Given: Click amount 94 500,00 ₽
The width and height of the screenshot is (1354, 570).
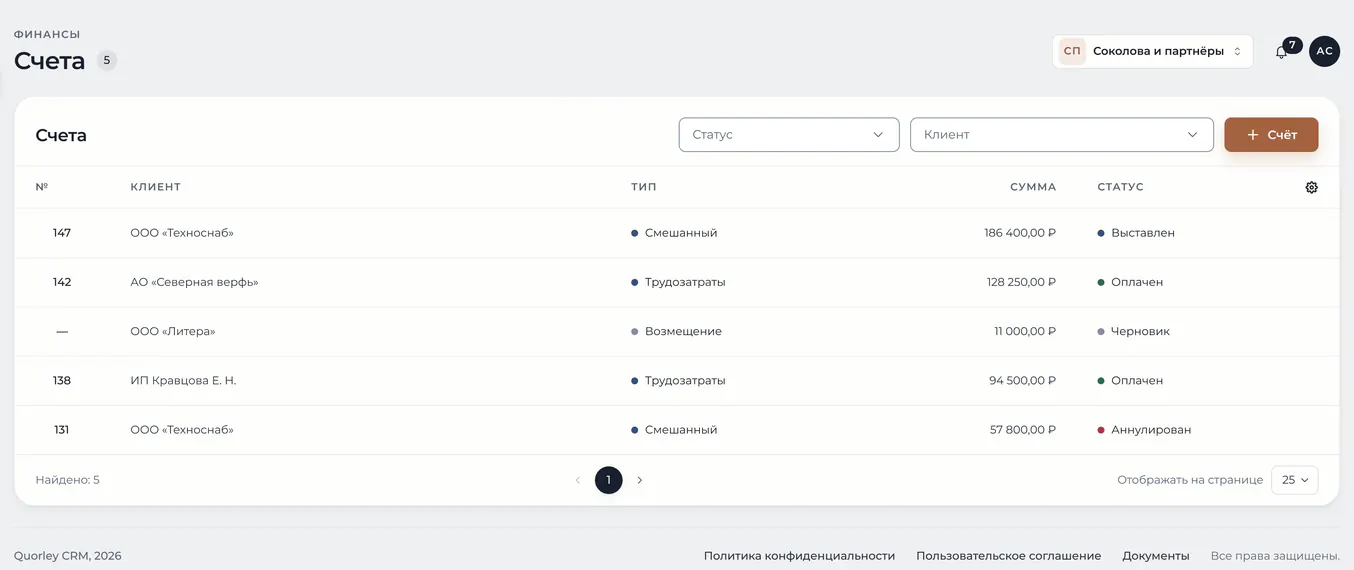Looking at the screenshot, I should (x=1023, y=381).
